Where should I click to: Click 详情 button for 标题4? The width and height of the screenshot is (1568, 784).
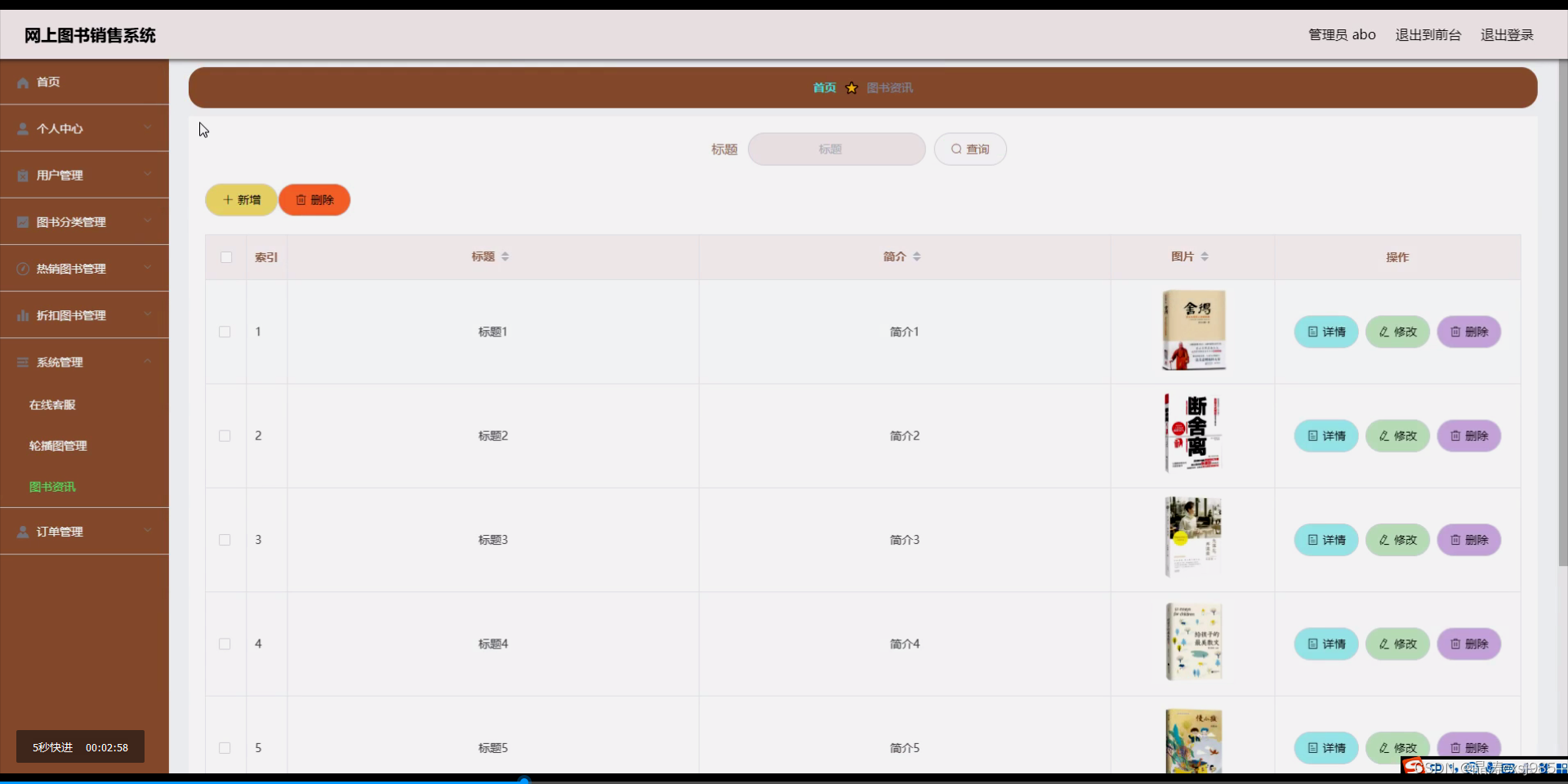click(1326, 644)
